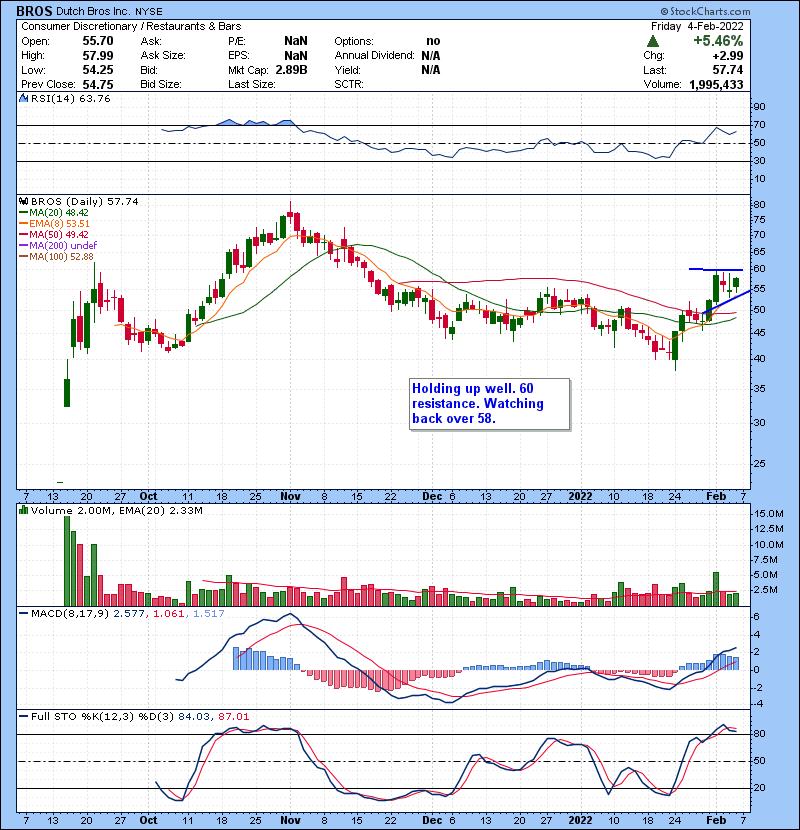Select the MA(200) undef legend entry
This screenshot has height=830, width=800.
58,246
